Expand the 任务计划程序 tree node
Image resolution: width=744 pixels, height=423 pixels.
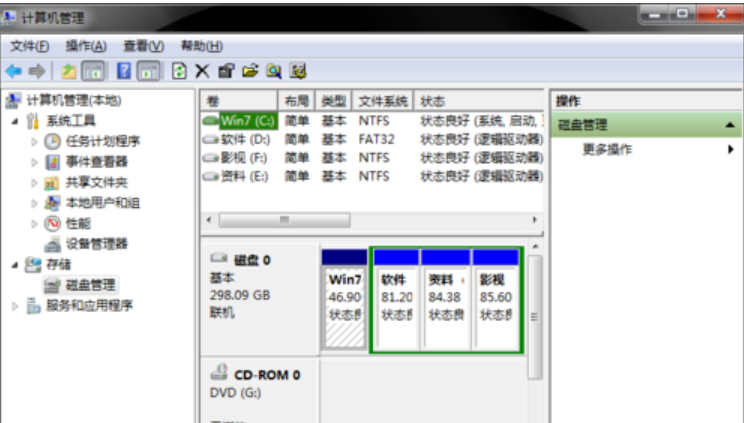pos(35,141)
